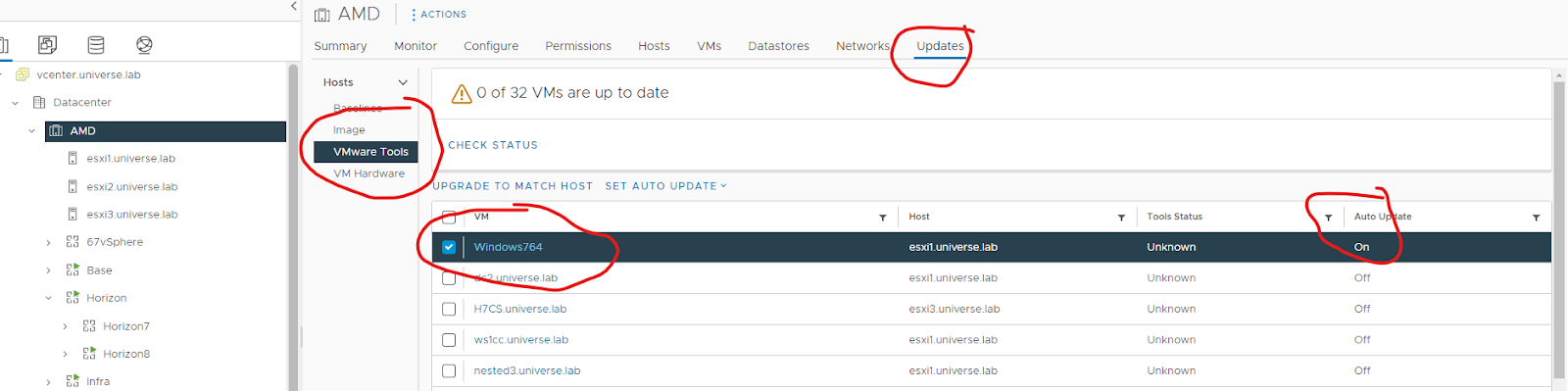Click the Infra resource pool icon

pyautogui.click(x=73, y=381)
